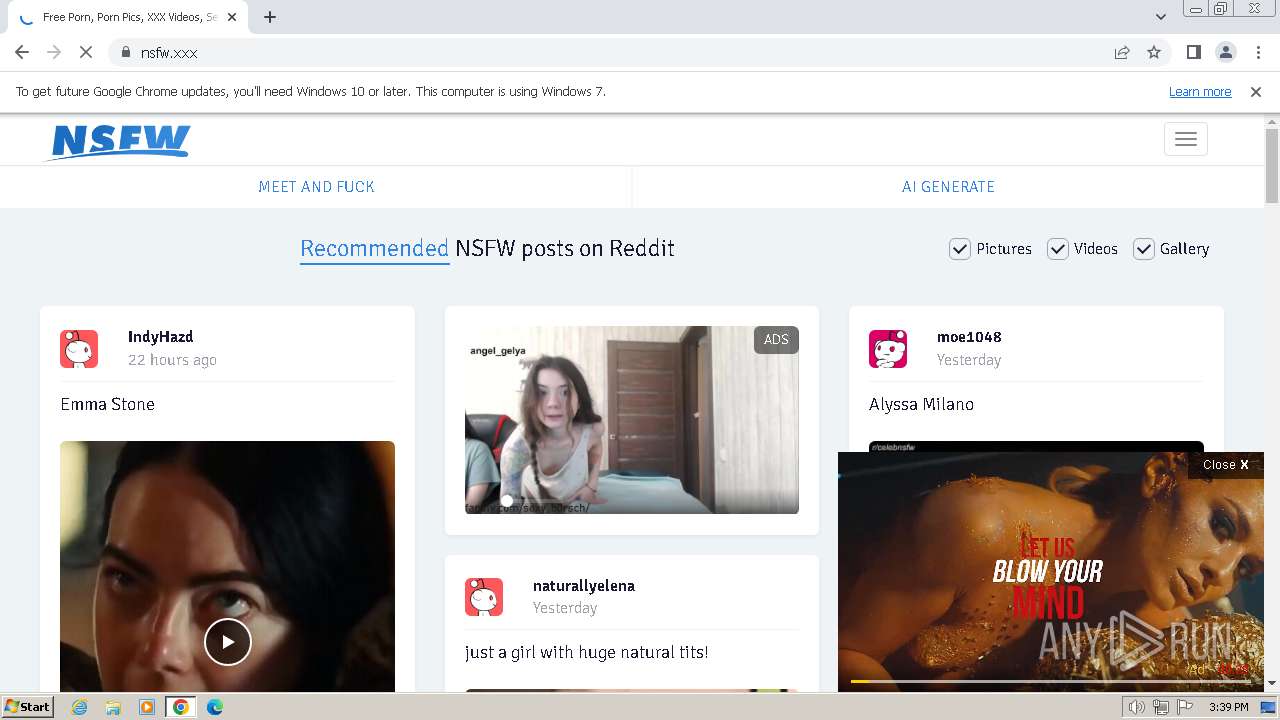Open the naturallyelena username link
This screenshot has width=1280, height=720.
[x=584, y=586]
